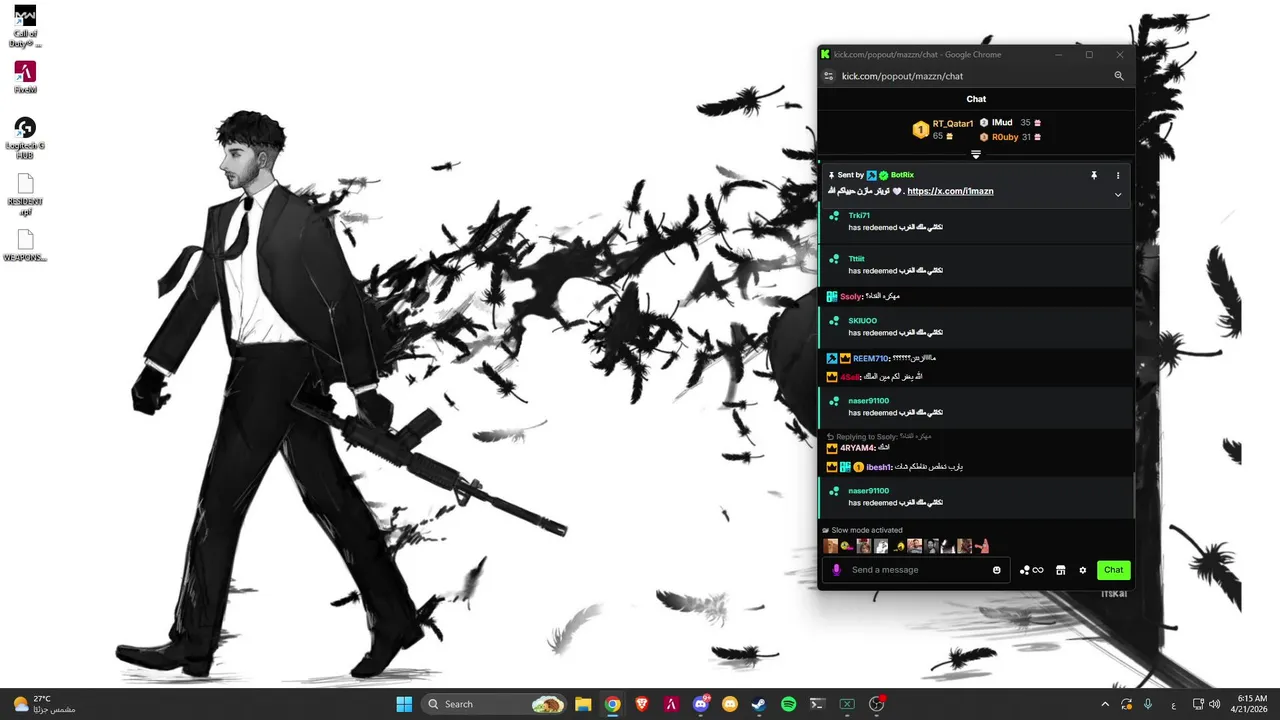Click the first emote in quick emote row
The height and width of the screenshot is (720, 1280).
pyautogui.click(x=831, y=546)
